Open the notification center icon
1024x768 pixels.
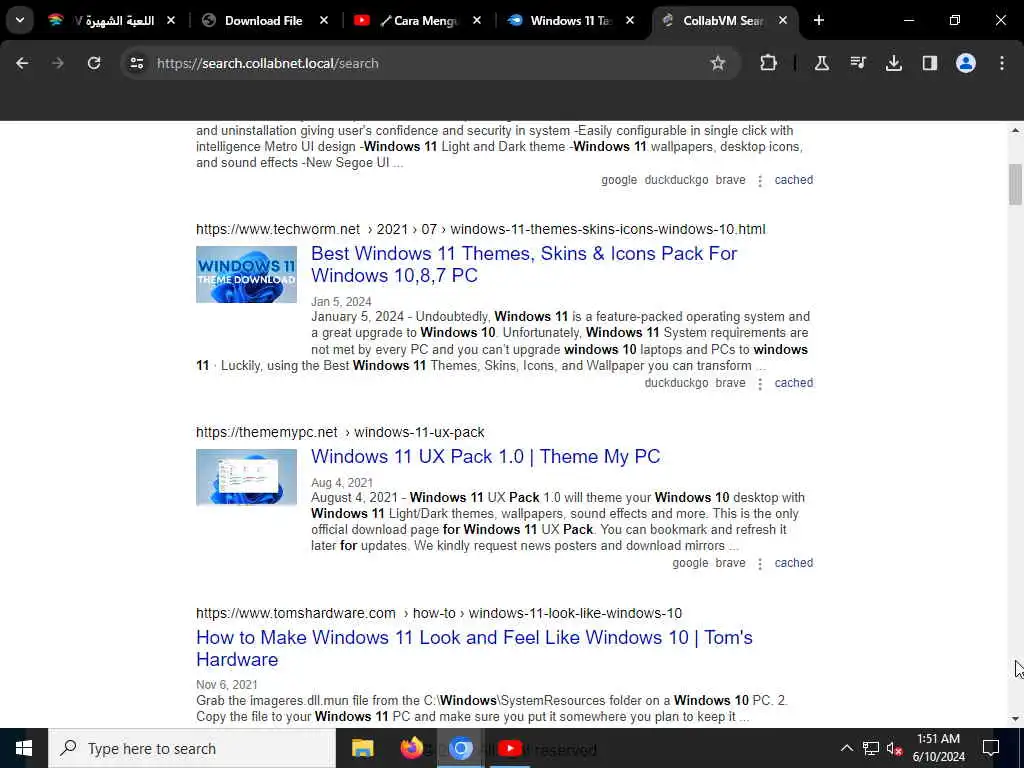click(x=991, y=748)
